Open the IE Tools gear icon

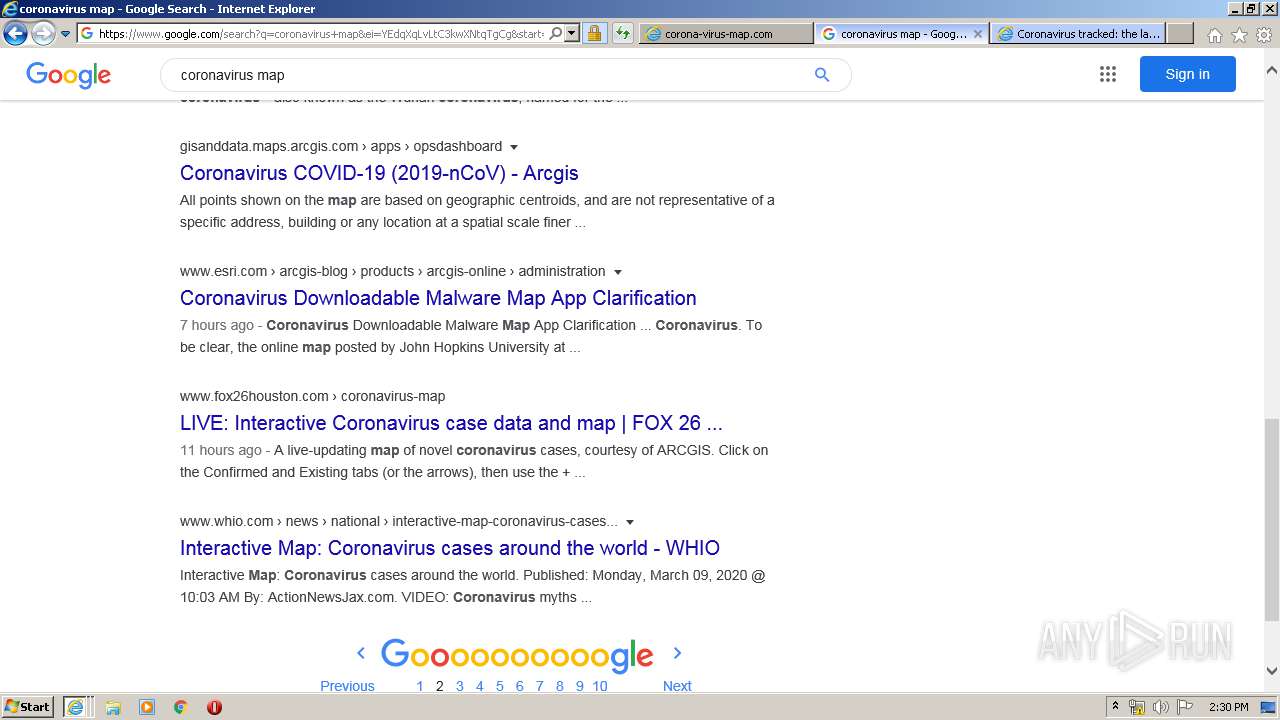(1264, 35)
